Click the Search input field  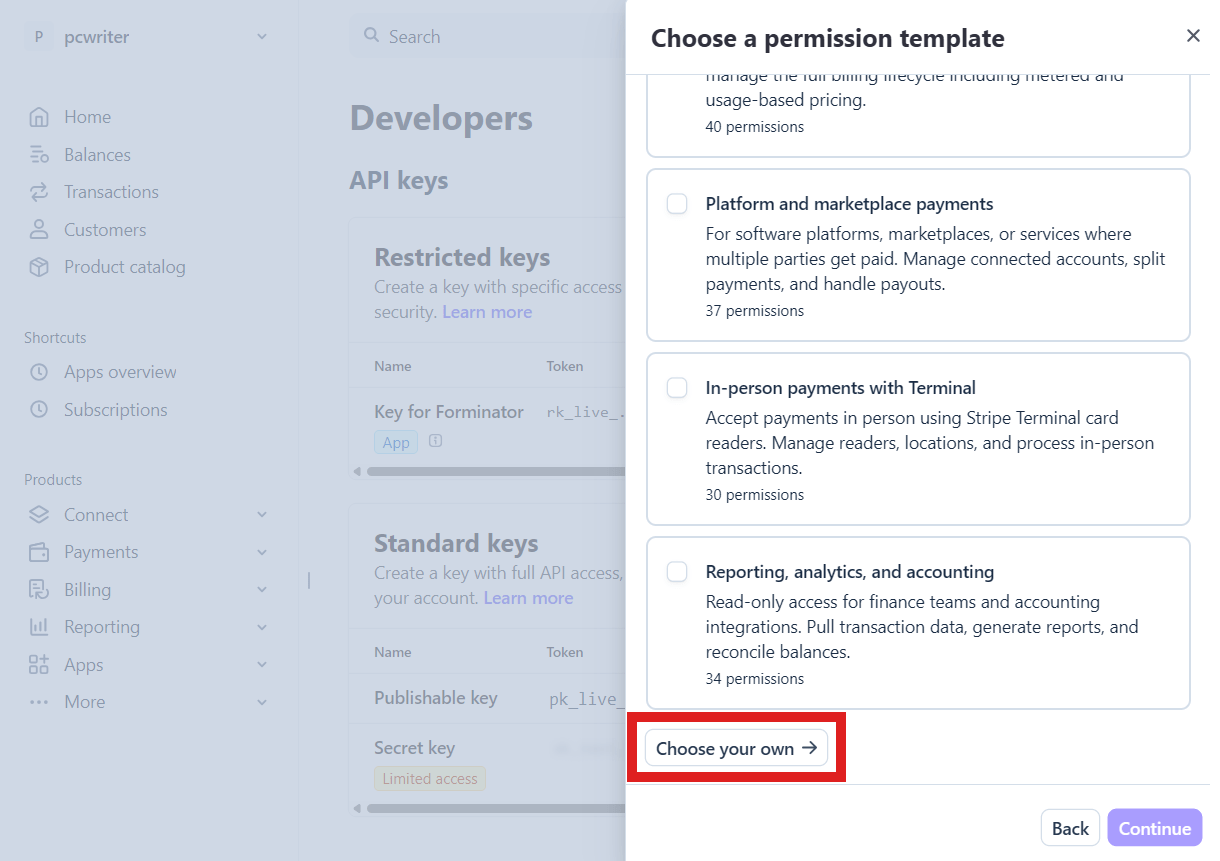pyautogui.click(x=488, y=37)
